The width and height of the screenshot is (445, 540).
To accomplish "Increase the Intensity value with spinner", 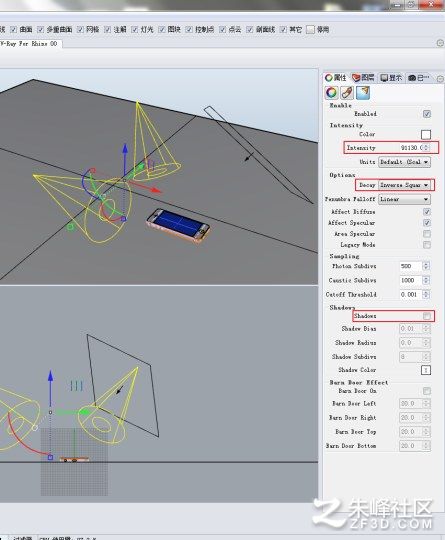I will pyautogui.click(x=426, y=146).
